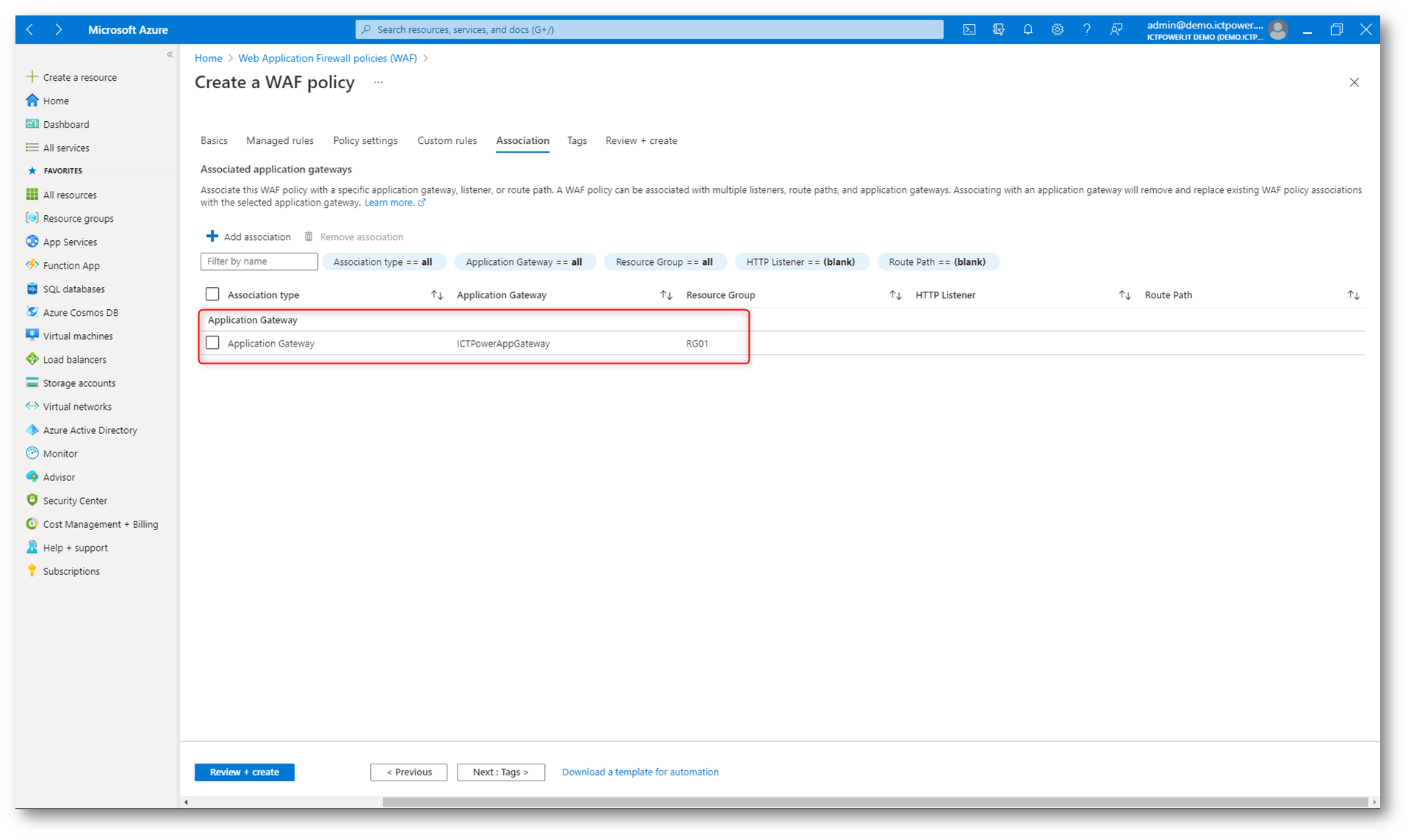Open Cloud Shell from the top bar
The image size is (1411, 840).
coord(969,29)
